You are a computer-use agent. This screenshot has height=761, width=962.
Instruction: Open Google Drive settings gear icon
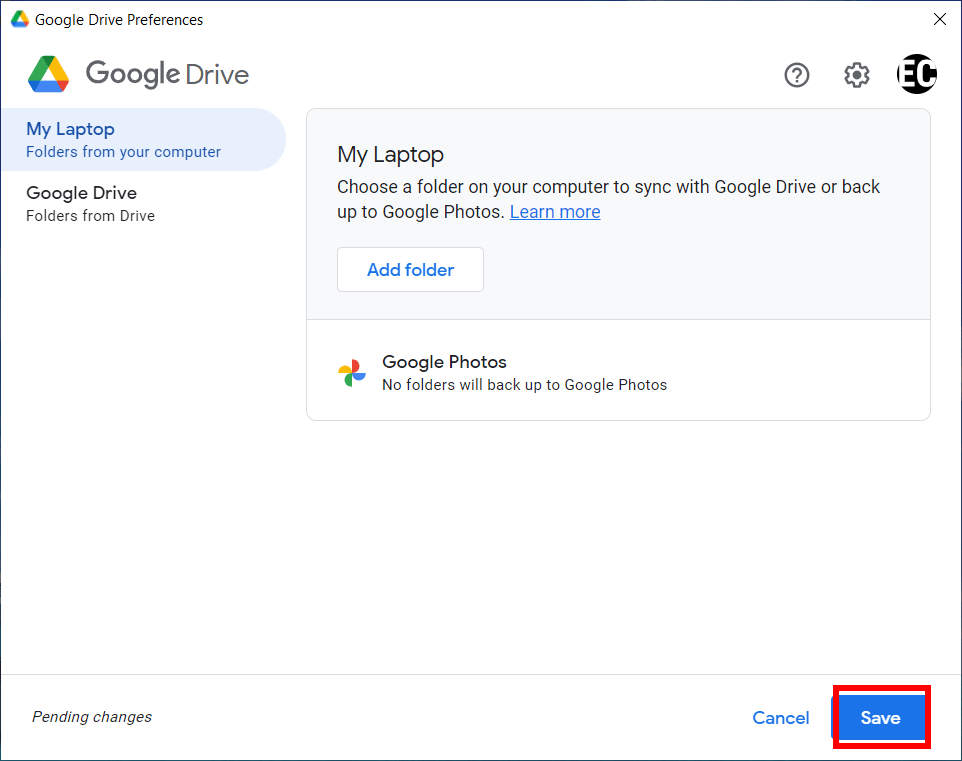coord(856,74)
